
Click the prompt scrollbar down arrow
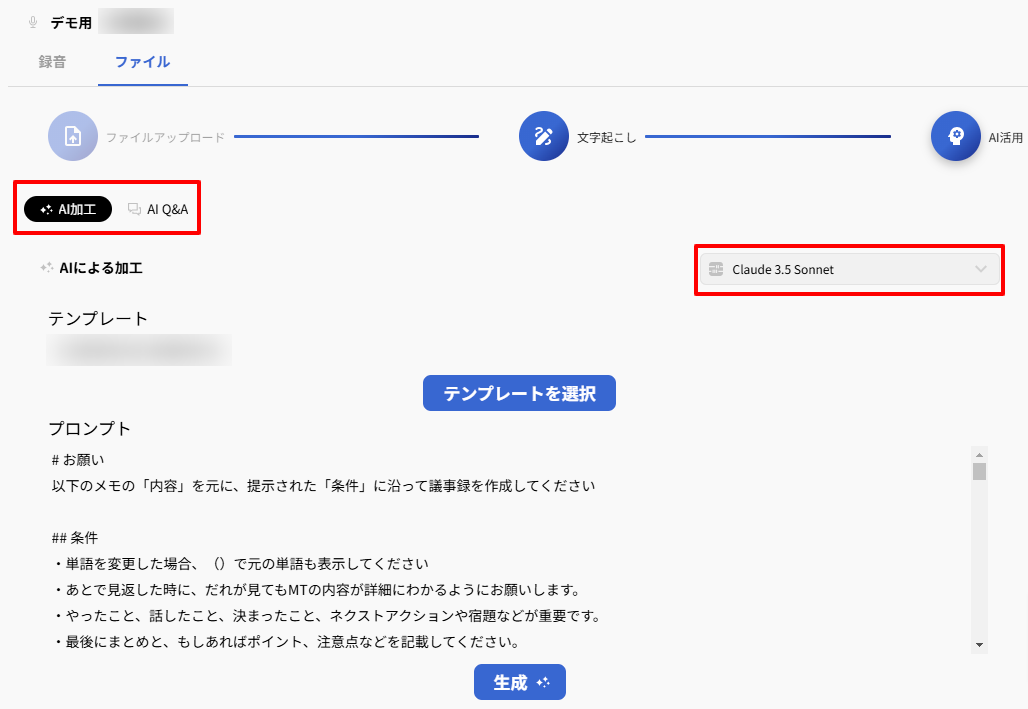click(979, 644)
